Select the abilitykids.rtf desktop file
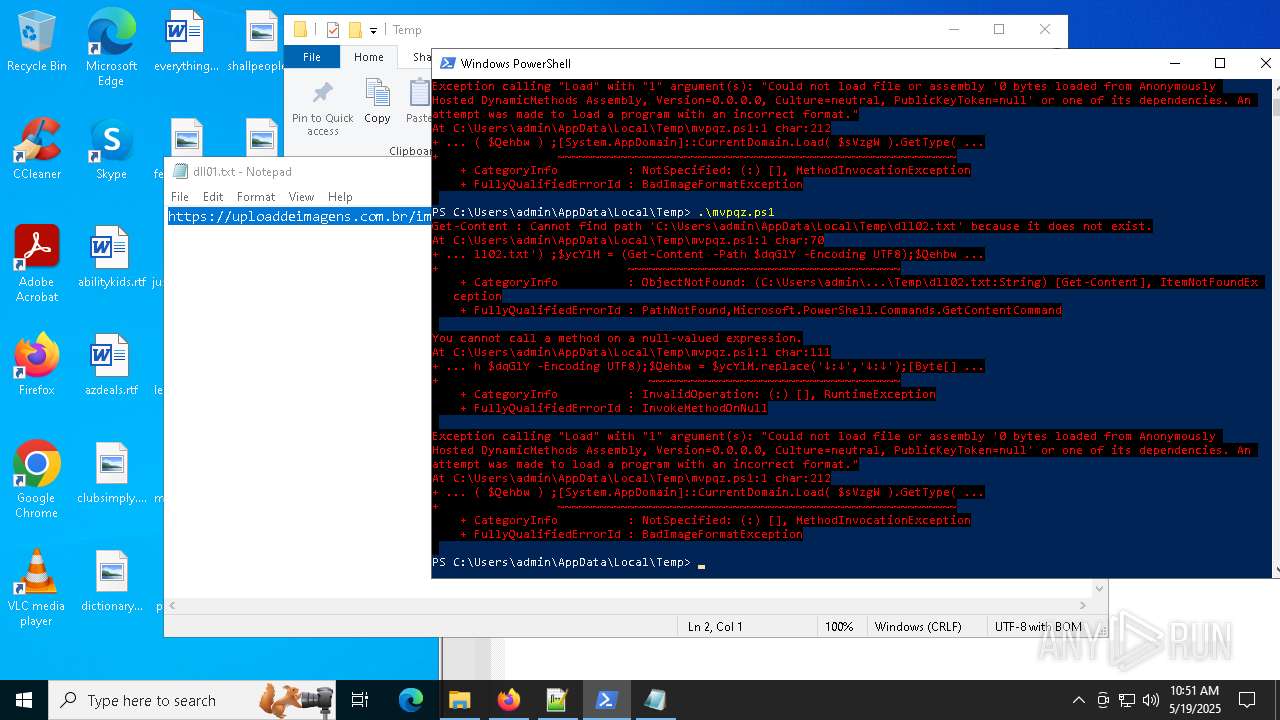1280x720 pixels. coord(111,257)
